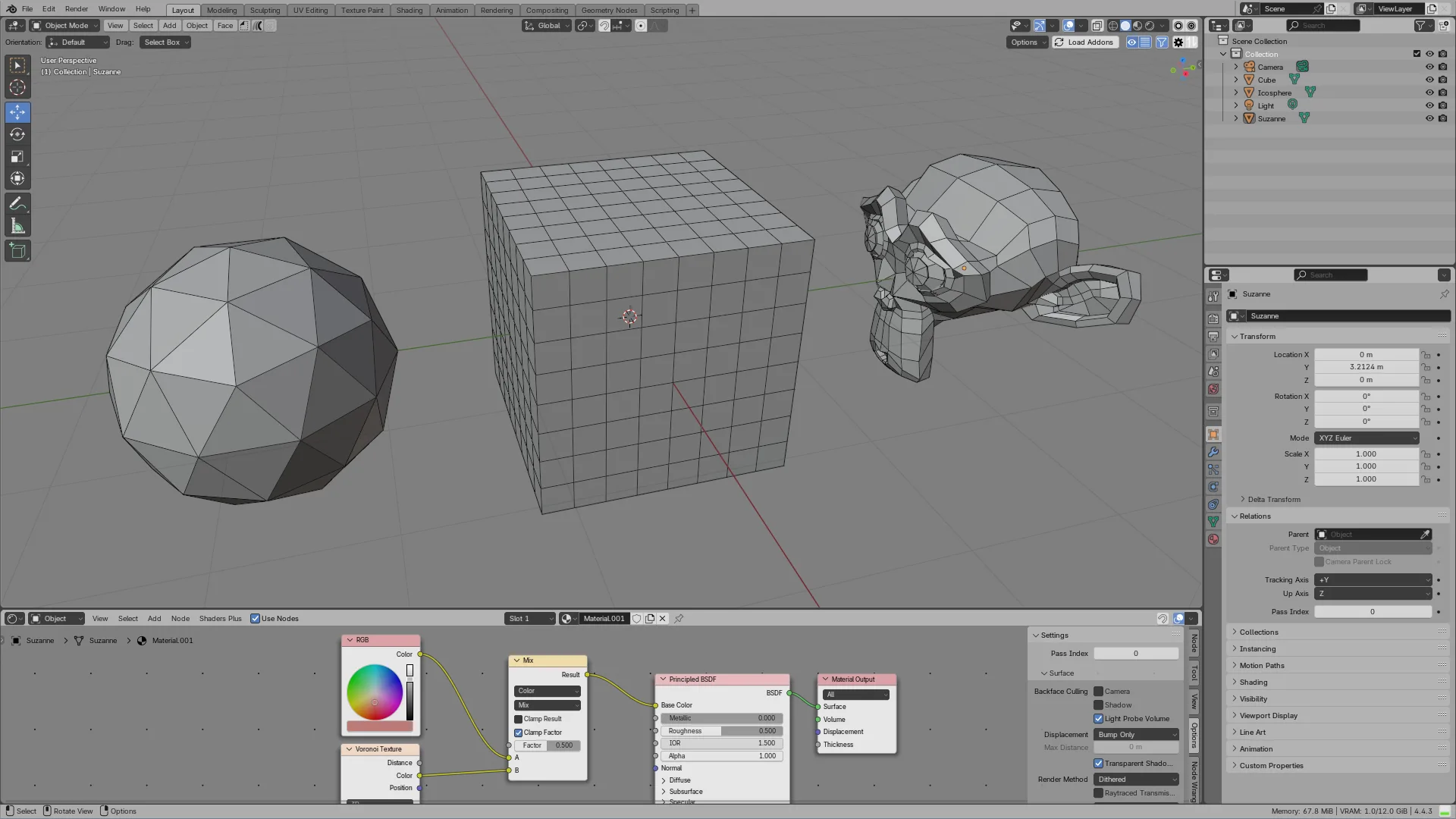Viewport: 1456px width, 819px height.
Task: Activate the Transform tool
Action: (x=17, y=179)
